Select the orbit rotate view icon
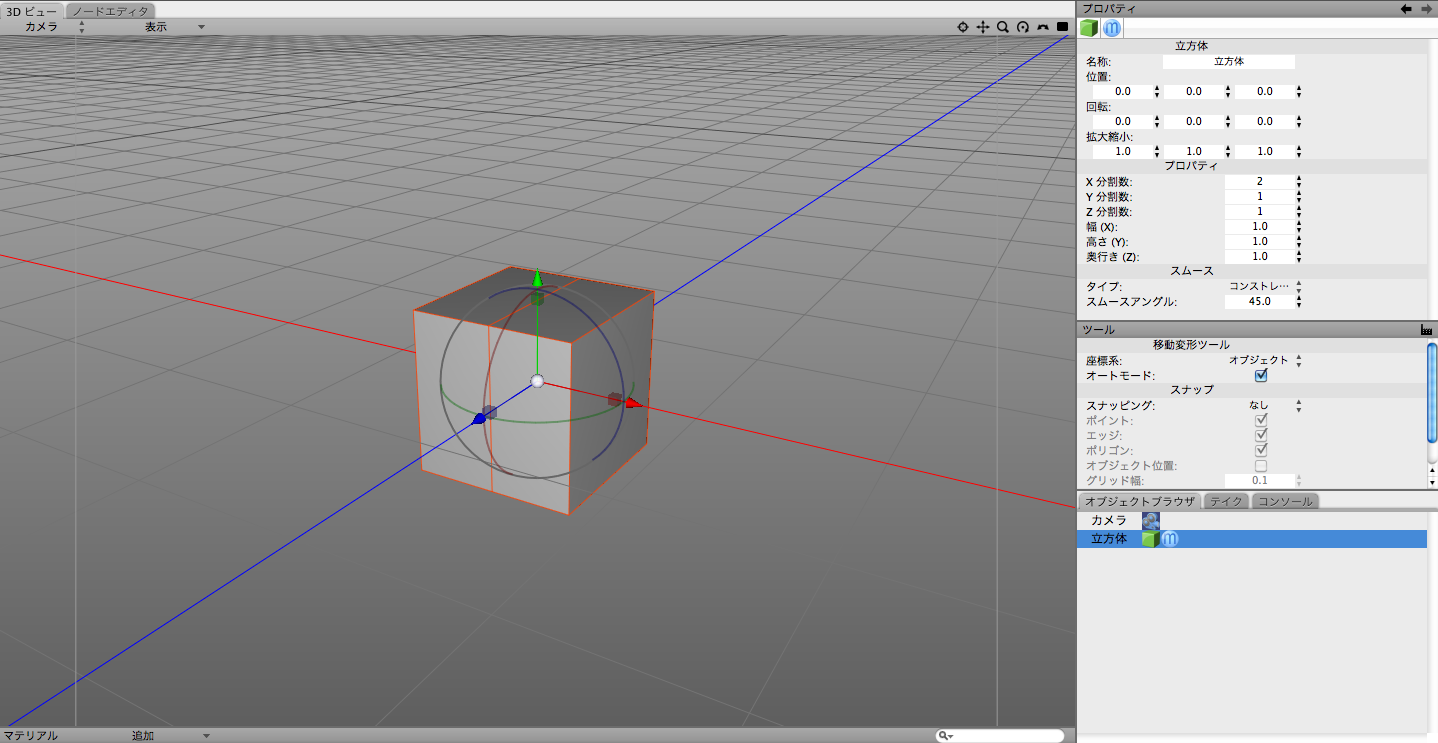This screenshot has width=1438, height=743. pyautogui.click(x=1023, y=27)
